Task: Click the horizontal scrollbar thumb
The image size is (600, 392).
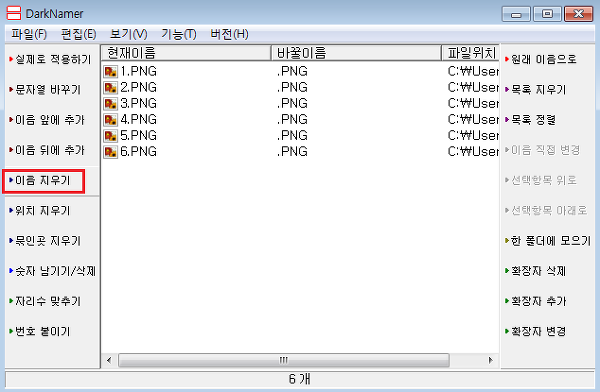Action: click(284, 360)
